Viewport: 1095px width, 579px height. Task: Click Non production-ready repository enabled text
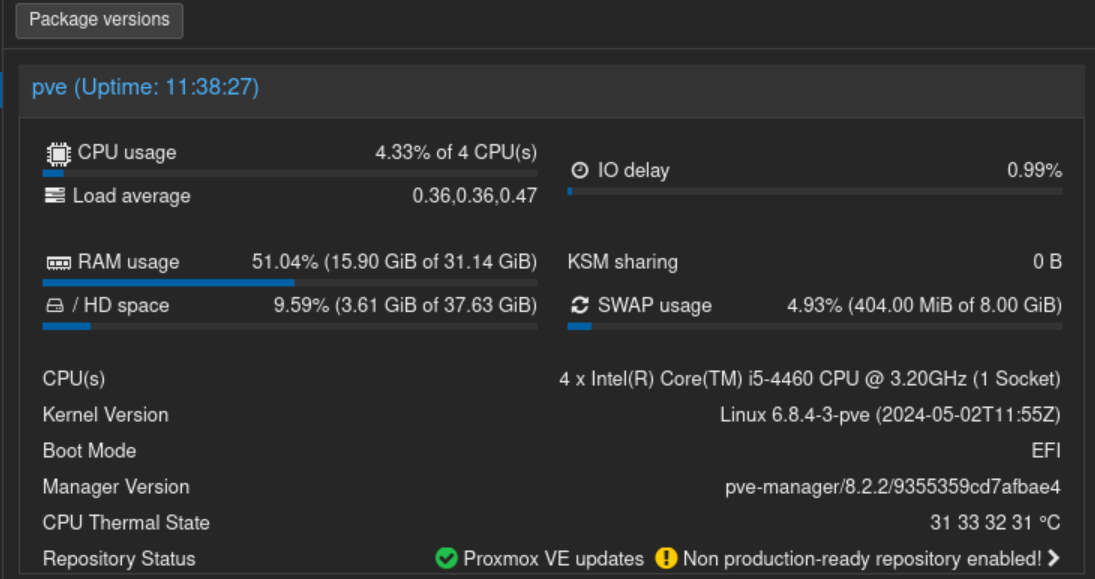click(862, 559)
